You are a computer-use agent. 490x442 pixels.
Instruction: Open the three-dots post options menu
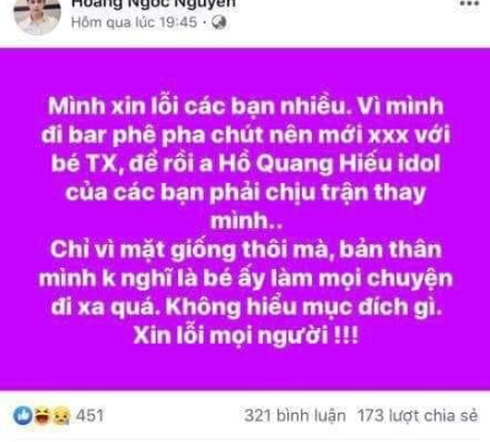pyautogui.click(x=469, y=4)
